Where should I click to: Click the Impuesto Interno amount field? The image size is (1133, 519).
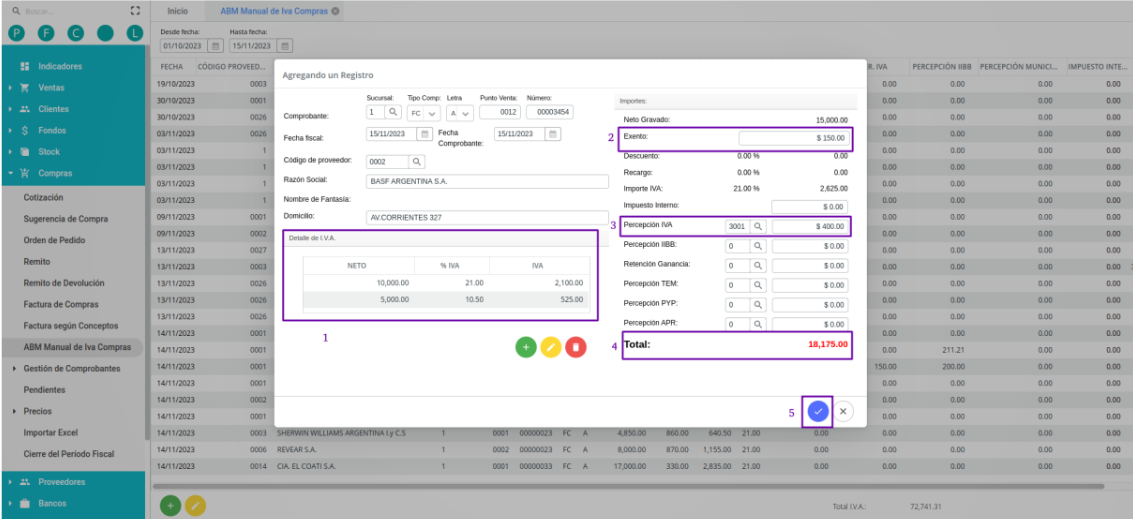[x=810, y=207]
